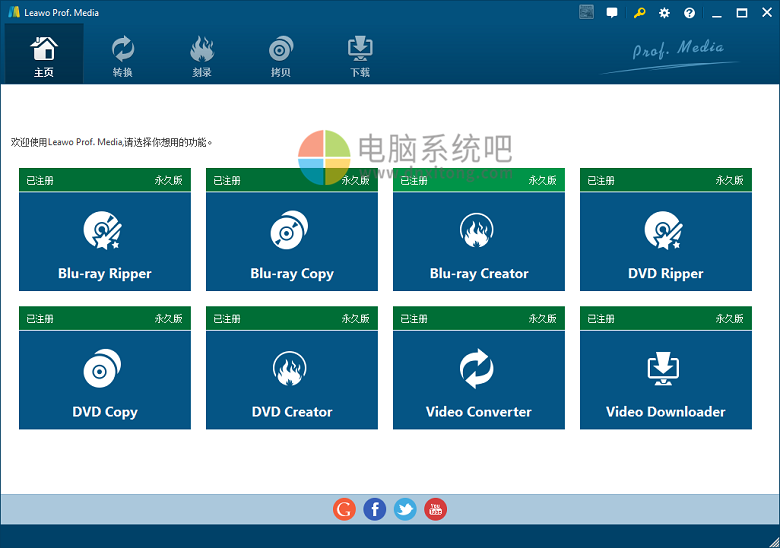780x548 pixels.
Task: Open the 下载 (Download) tab
Action: pyautogui.click(x=360, y=56)
